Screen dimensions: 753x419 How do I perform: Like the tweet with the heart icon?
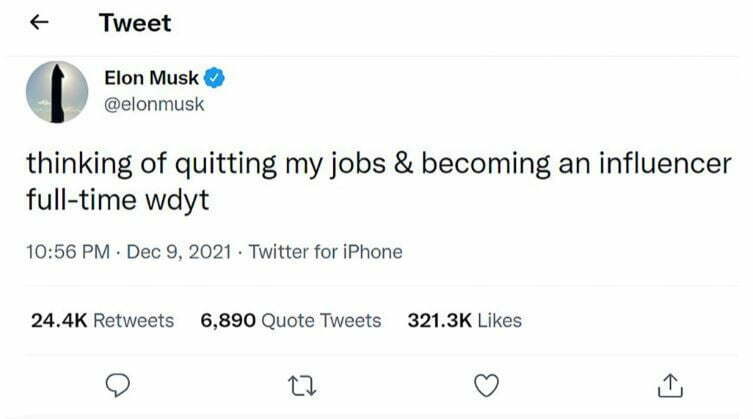coord(485,383)
